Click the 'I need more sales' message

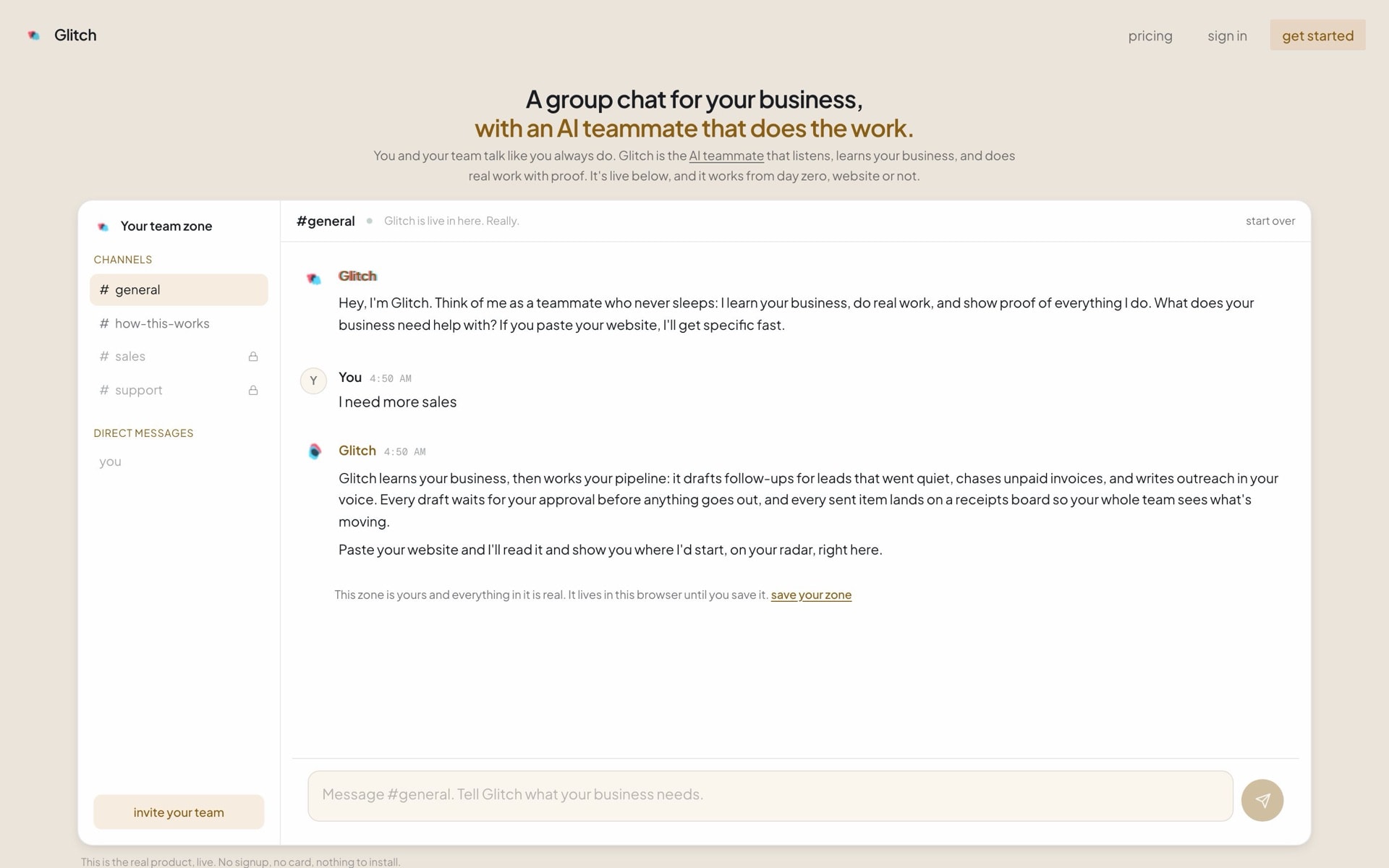397,401
